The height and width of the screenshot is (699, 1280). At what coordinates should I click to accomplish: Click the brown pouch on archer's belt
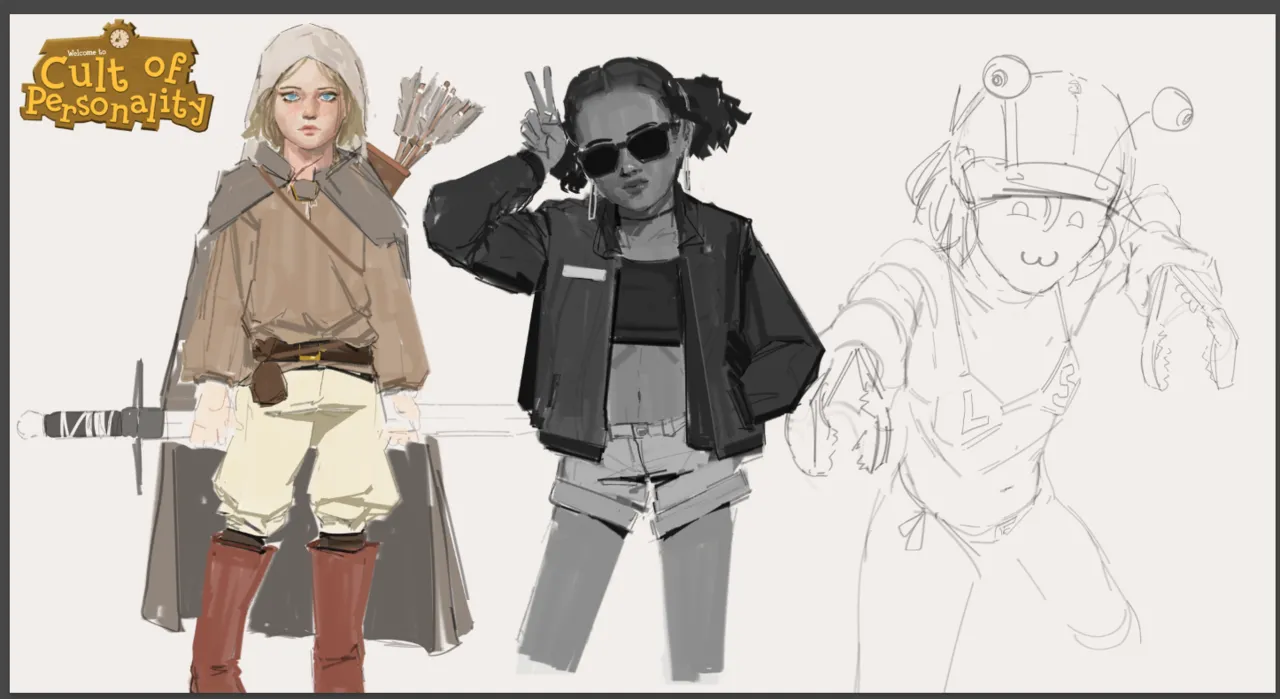point(268,380)
